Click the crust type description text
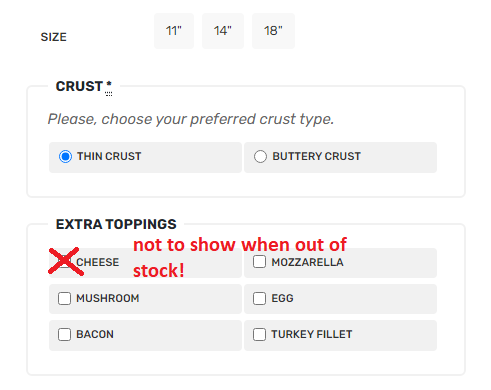 (191, 119)
